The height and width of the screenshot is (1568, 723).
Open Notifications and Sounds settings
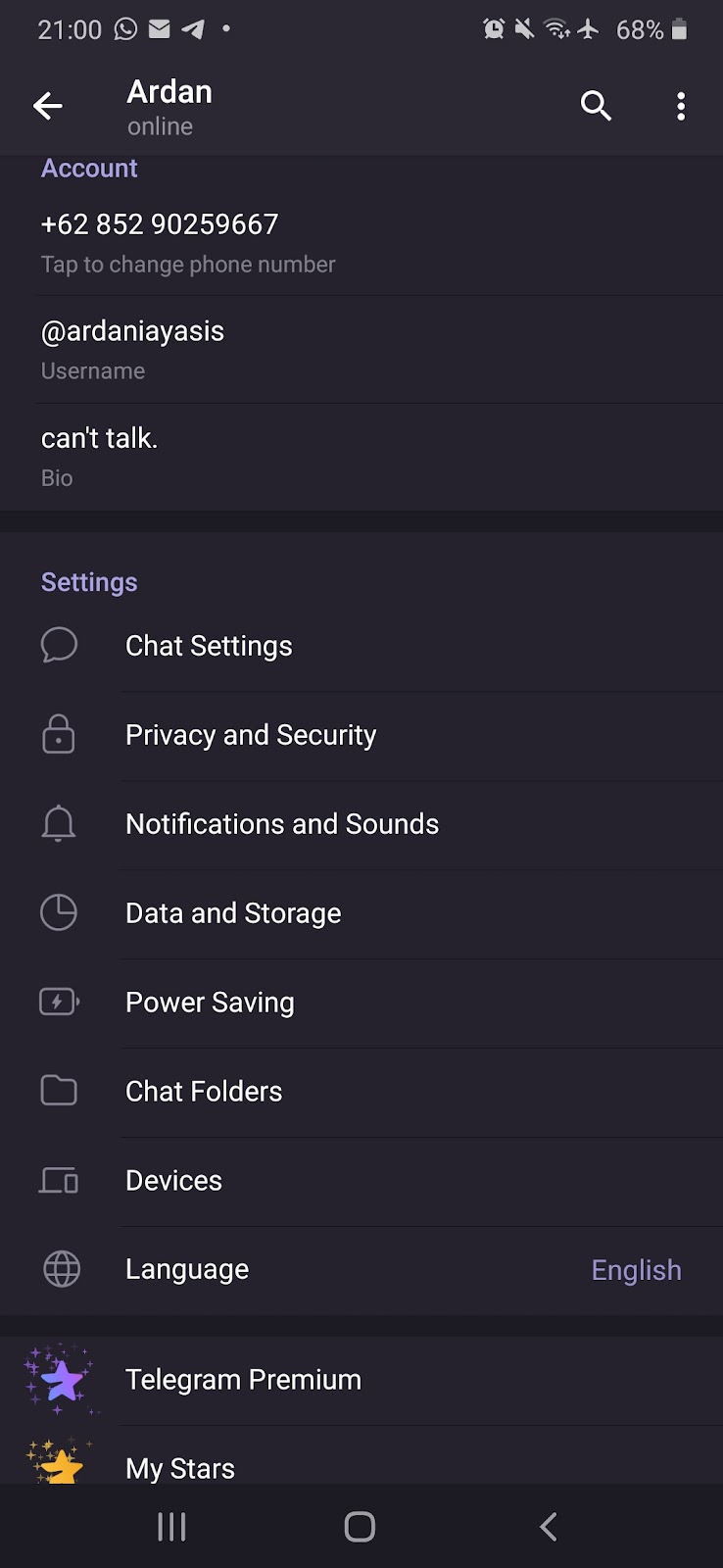pyautogui.click(x=282, y=824)
